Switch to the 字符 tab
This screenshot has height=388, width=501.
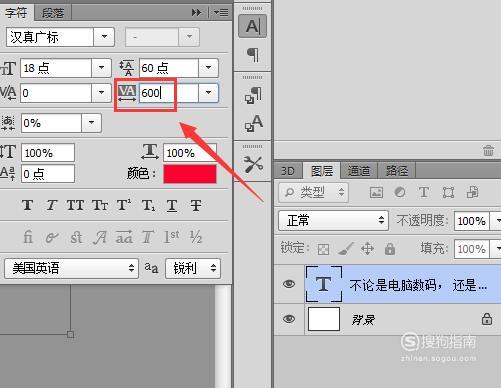16,13
